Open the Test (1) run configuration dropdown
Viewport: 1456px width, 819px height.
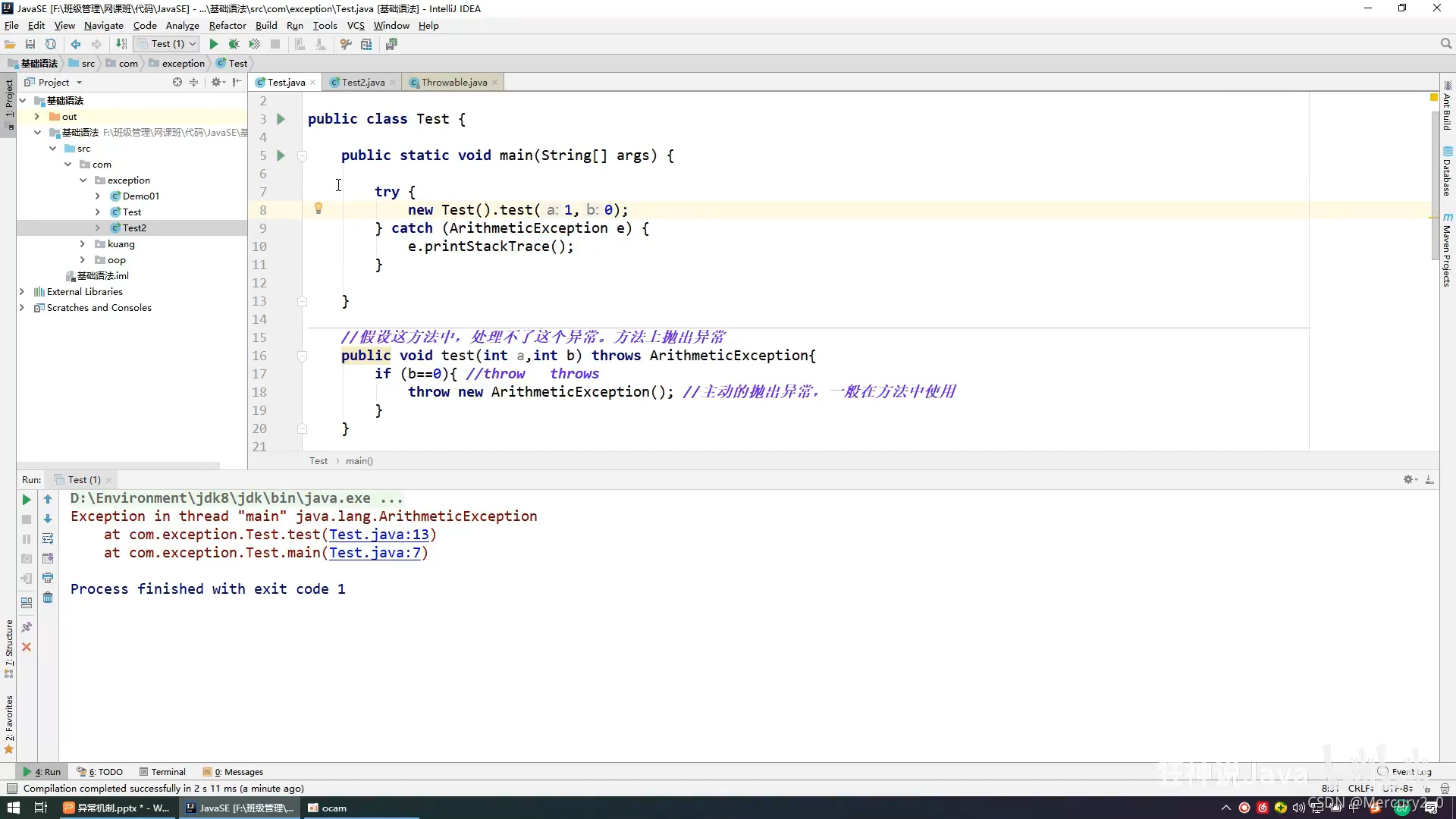tap(167, 44)
